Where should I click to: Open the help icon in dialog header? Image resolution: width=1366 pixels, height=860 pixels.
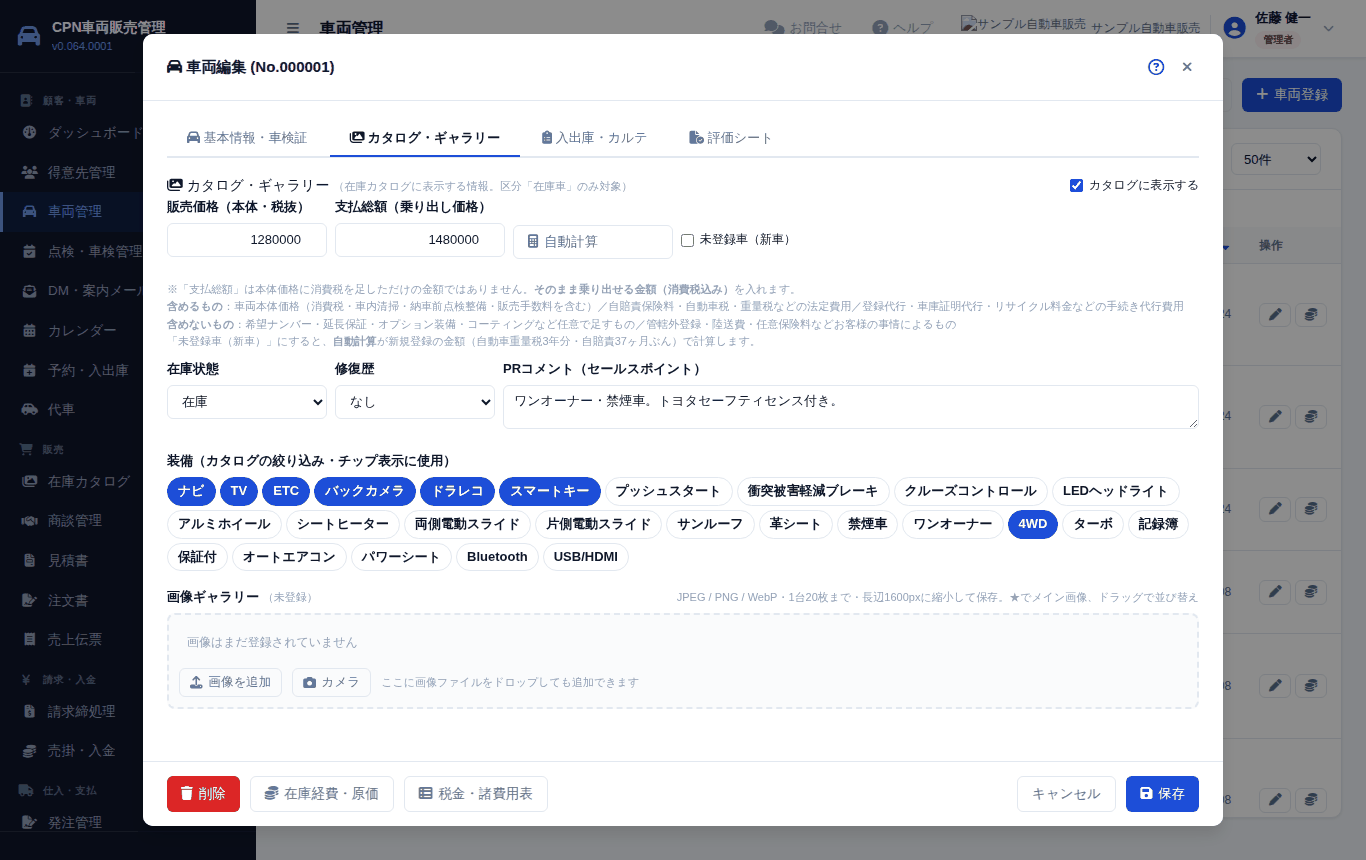tap(1156, 67)
